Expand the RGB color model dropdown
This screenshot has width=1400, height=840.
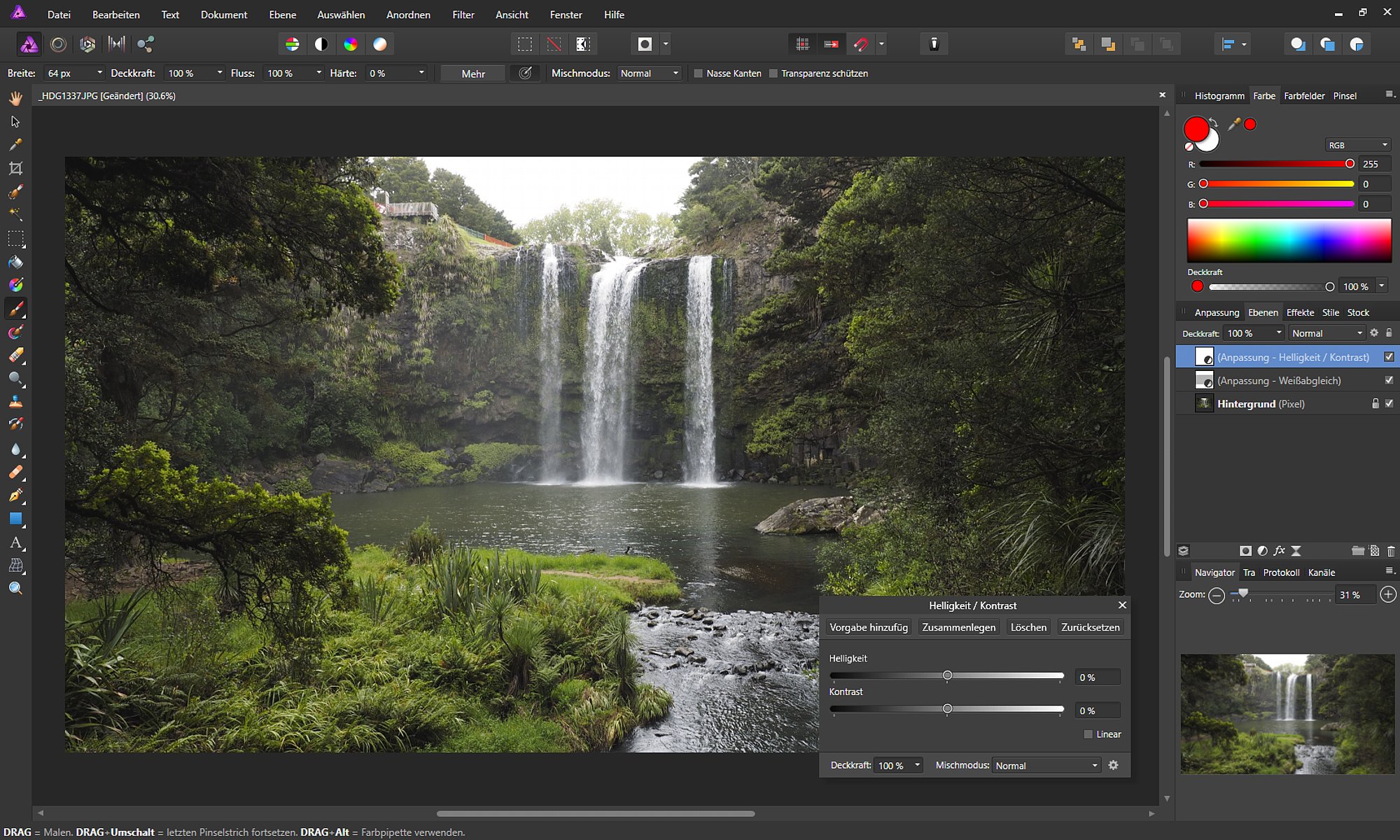point(1357,145)
